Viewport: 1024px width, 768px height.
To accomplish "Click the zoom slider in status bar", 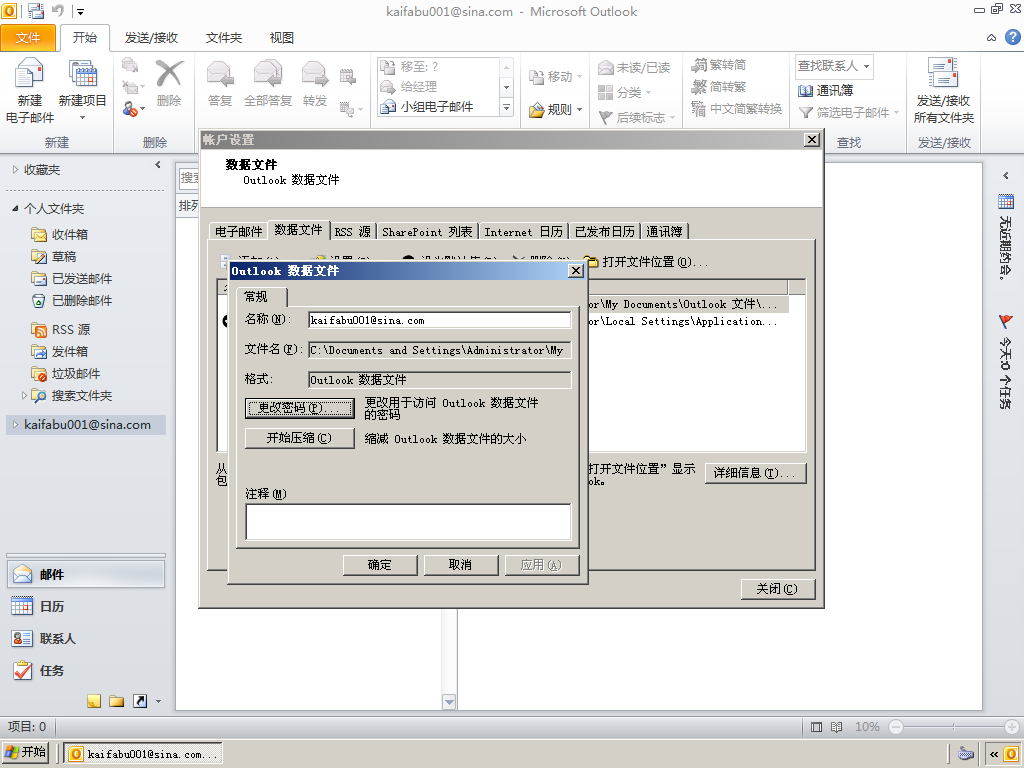I will [953, 727].
